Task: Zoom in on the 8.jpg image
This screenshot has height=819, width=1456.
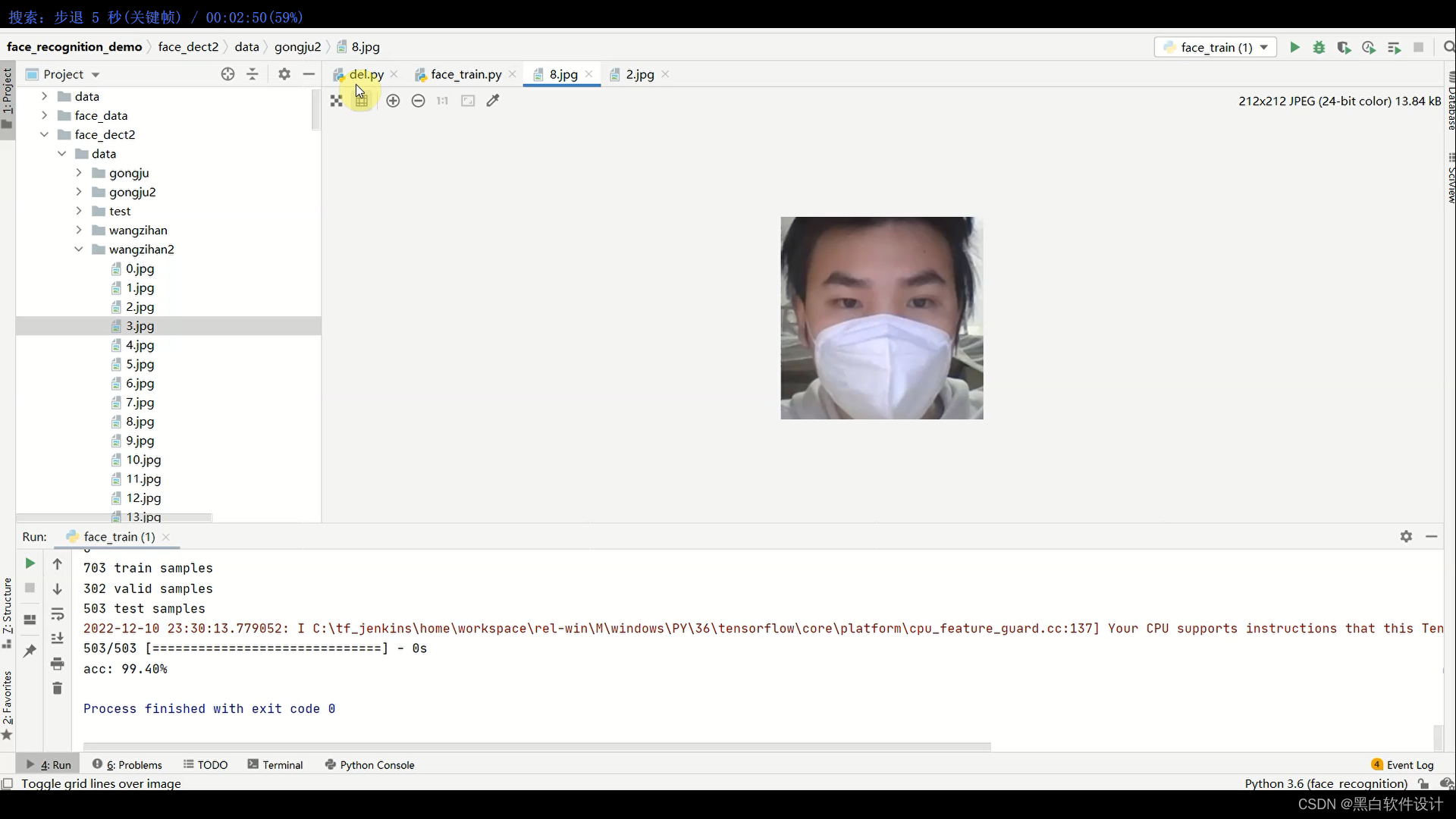Action: (x=393, y=100)
